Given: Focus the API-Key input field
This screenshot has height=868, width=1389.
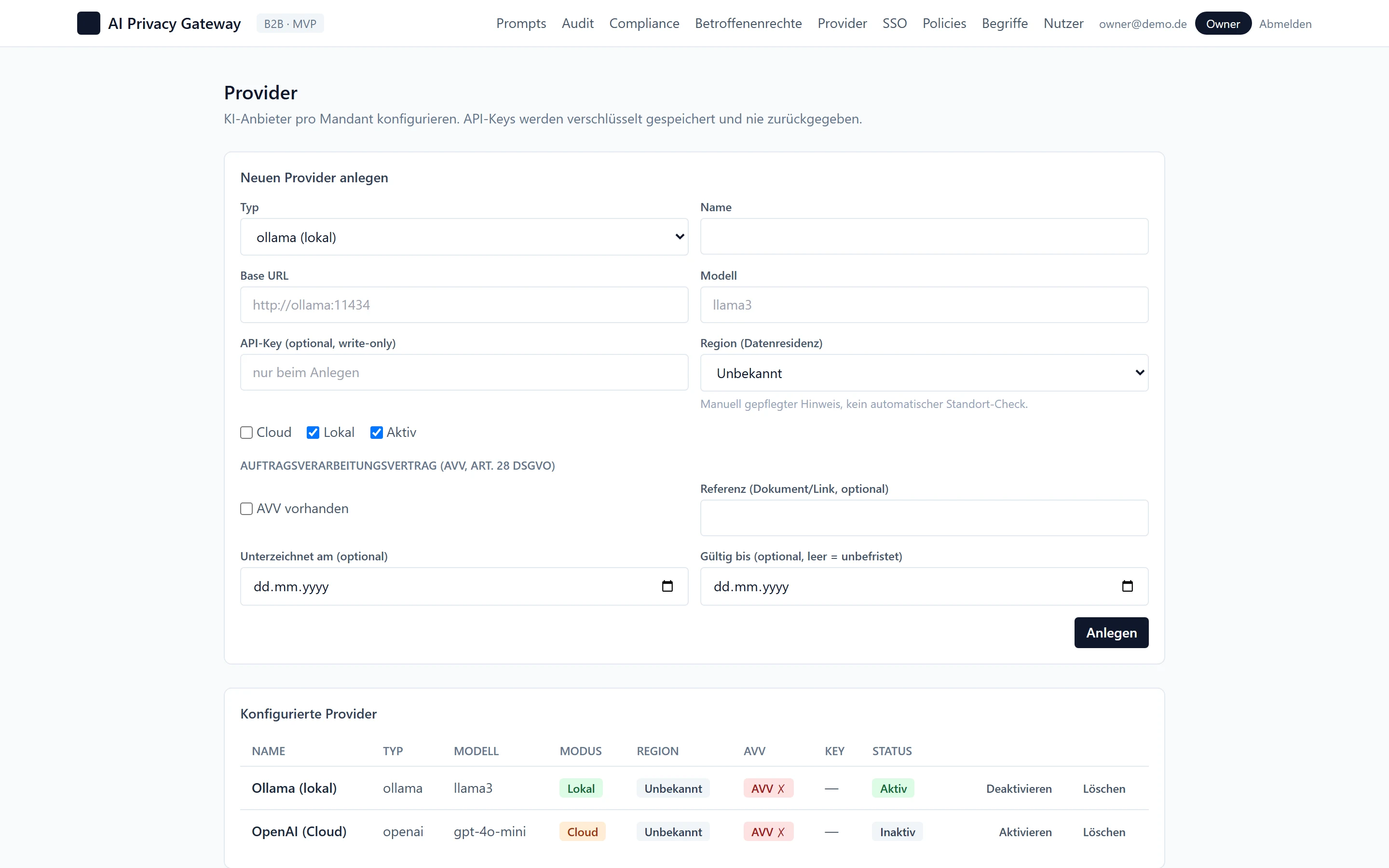Looking at the screenshot, I should point(464,372).
